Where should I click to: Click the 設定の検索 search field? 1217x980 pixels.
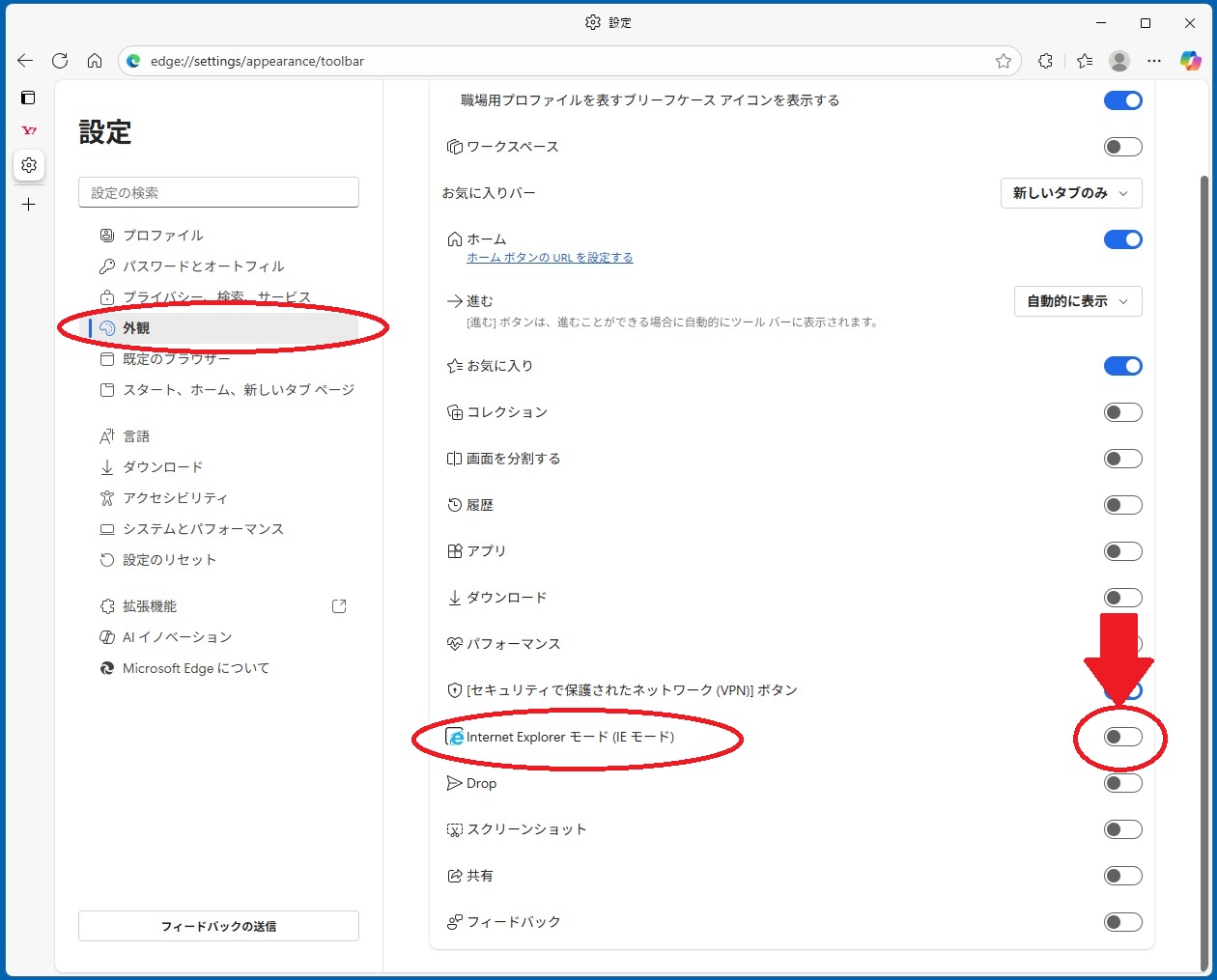point(218,193)
